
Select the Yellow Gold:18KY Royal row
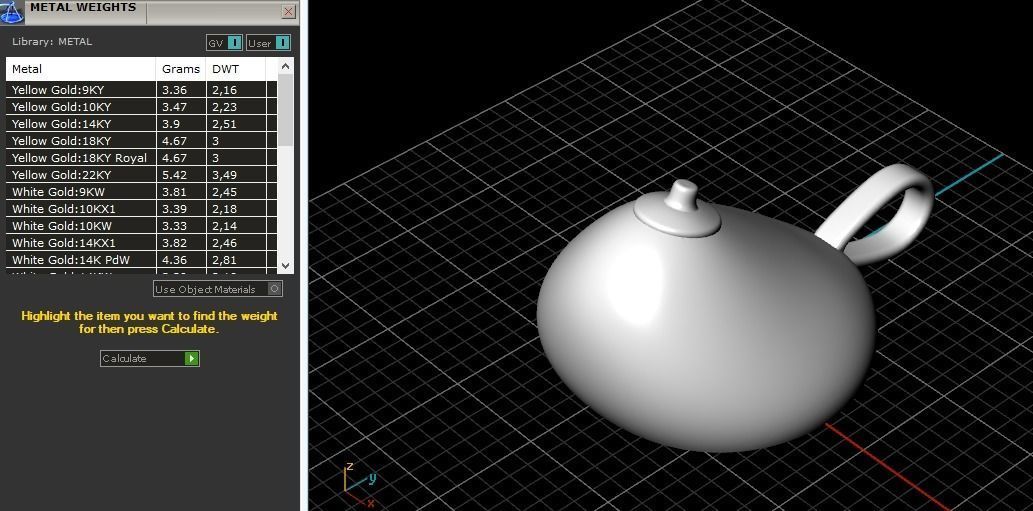[x=140, y=158]
